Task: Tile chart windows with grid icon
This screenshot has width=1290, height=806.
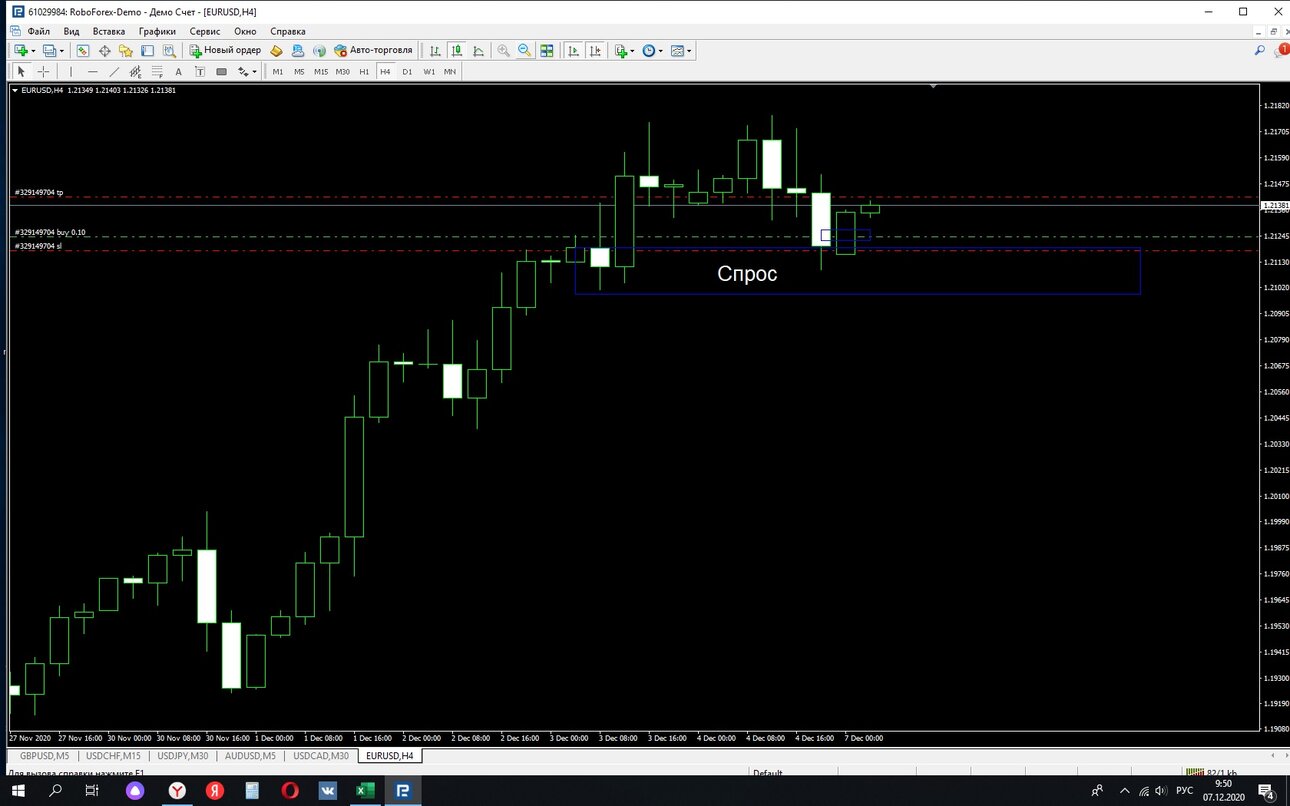Action: coord(547,50)
